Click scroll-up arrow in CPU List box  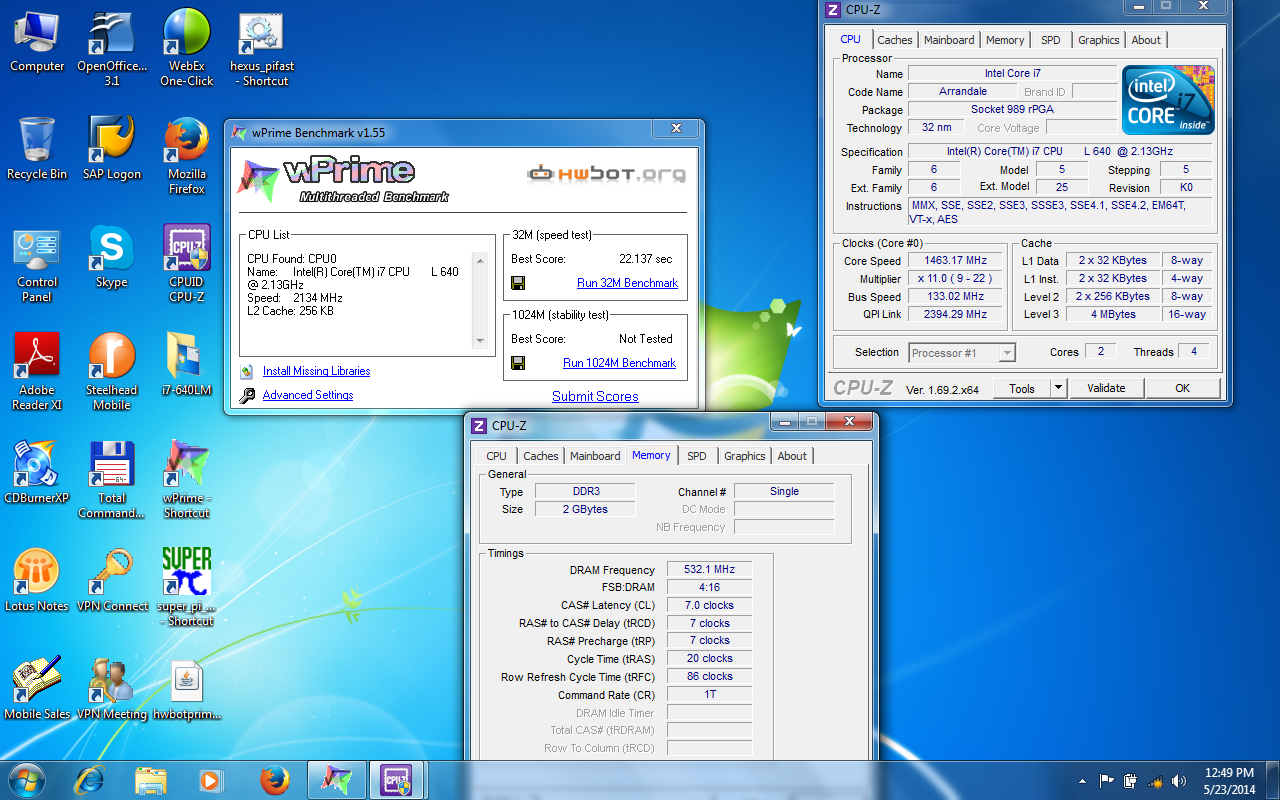coord(480,260)
